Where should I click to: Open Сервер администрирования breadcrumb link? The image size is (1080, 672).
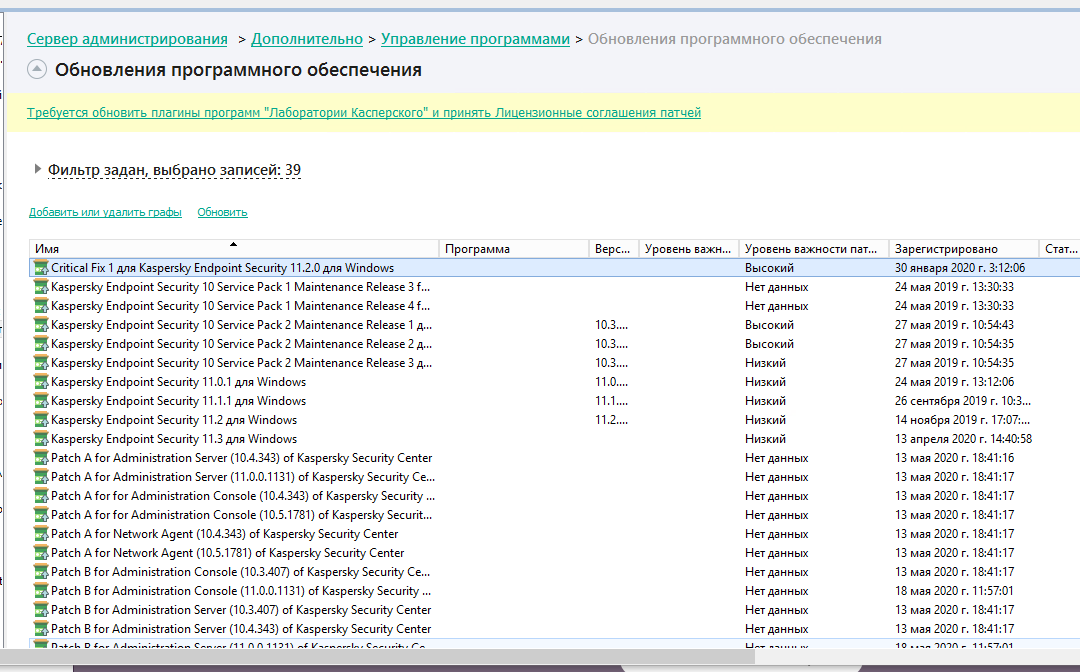[x=127, y=39]
